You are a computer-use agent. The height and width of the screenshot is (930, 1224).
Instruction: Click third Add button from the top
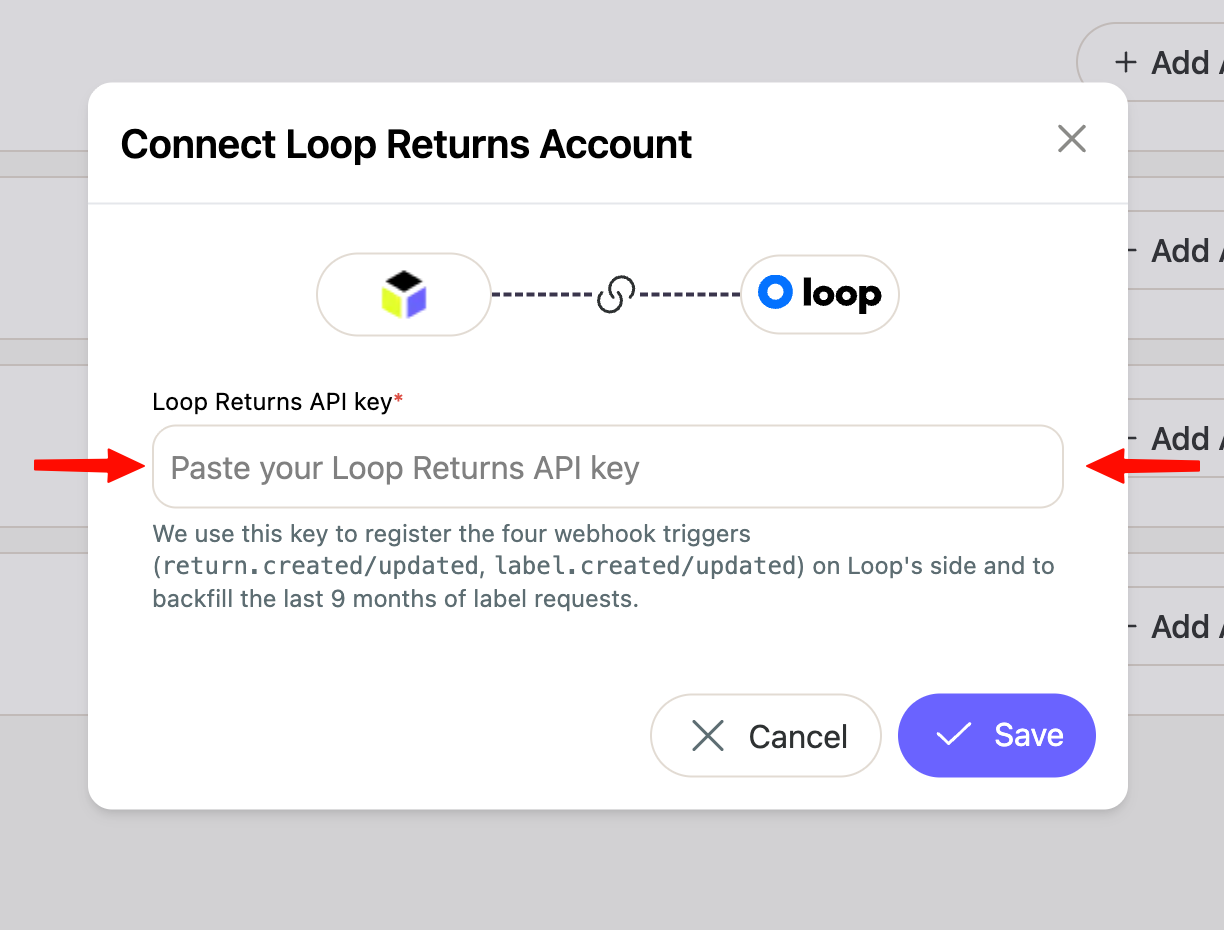(x=1176, y=438)
